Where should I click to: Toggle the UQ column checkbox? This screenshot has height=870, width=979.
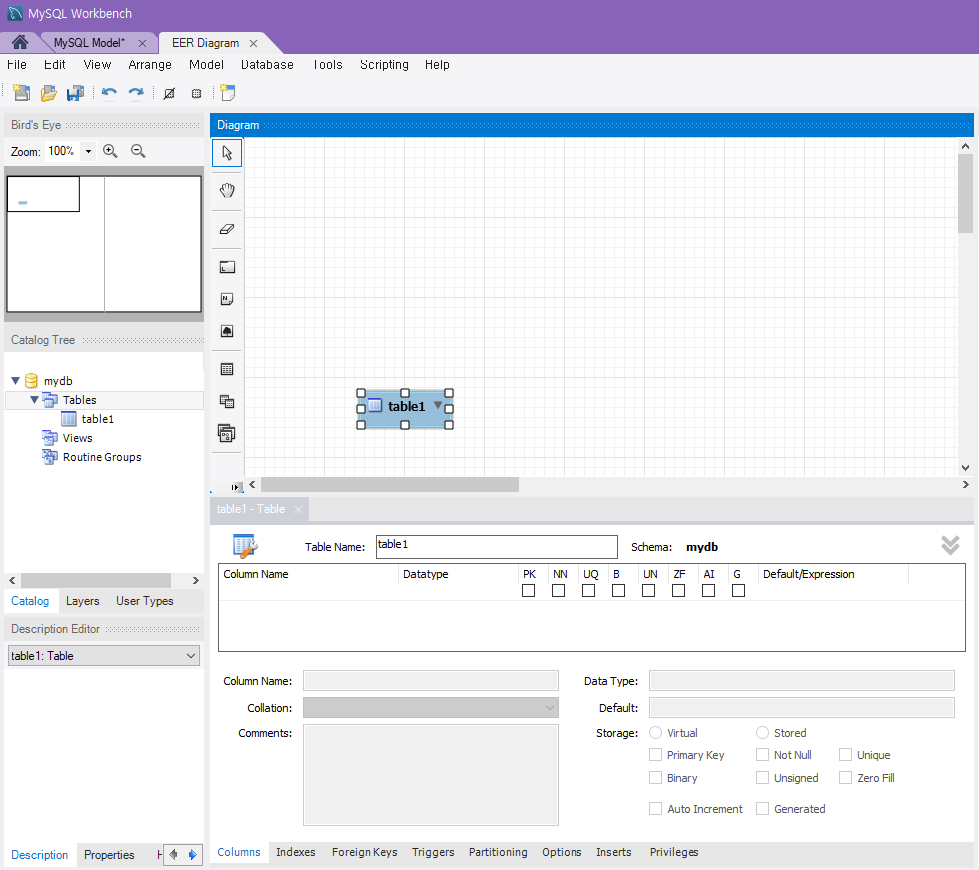click(589, 590)
